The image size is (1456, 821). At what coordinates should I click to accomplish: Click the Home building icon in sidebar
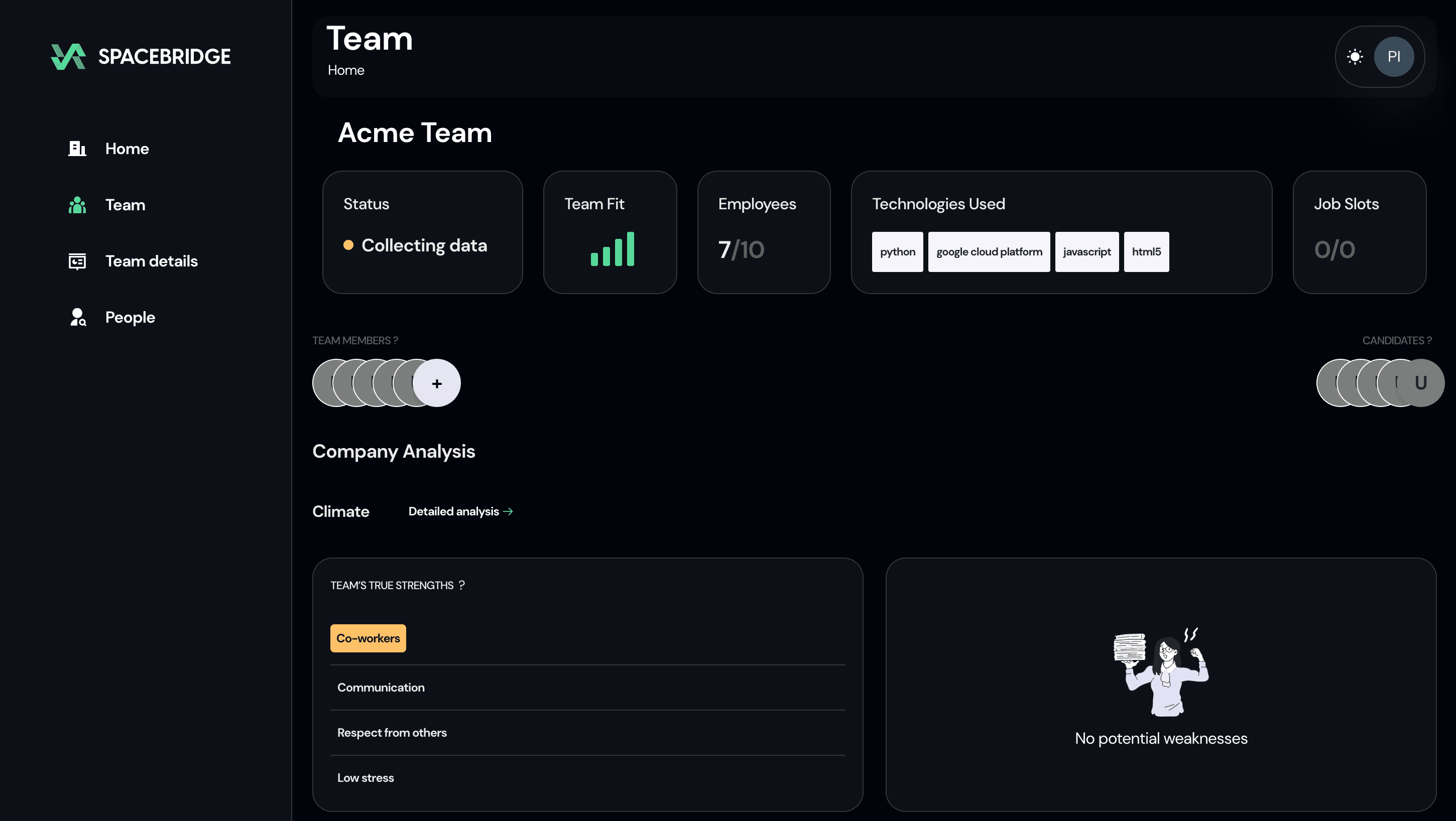pyautogui.click(x=77, y=149)
